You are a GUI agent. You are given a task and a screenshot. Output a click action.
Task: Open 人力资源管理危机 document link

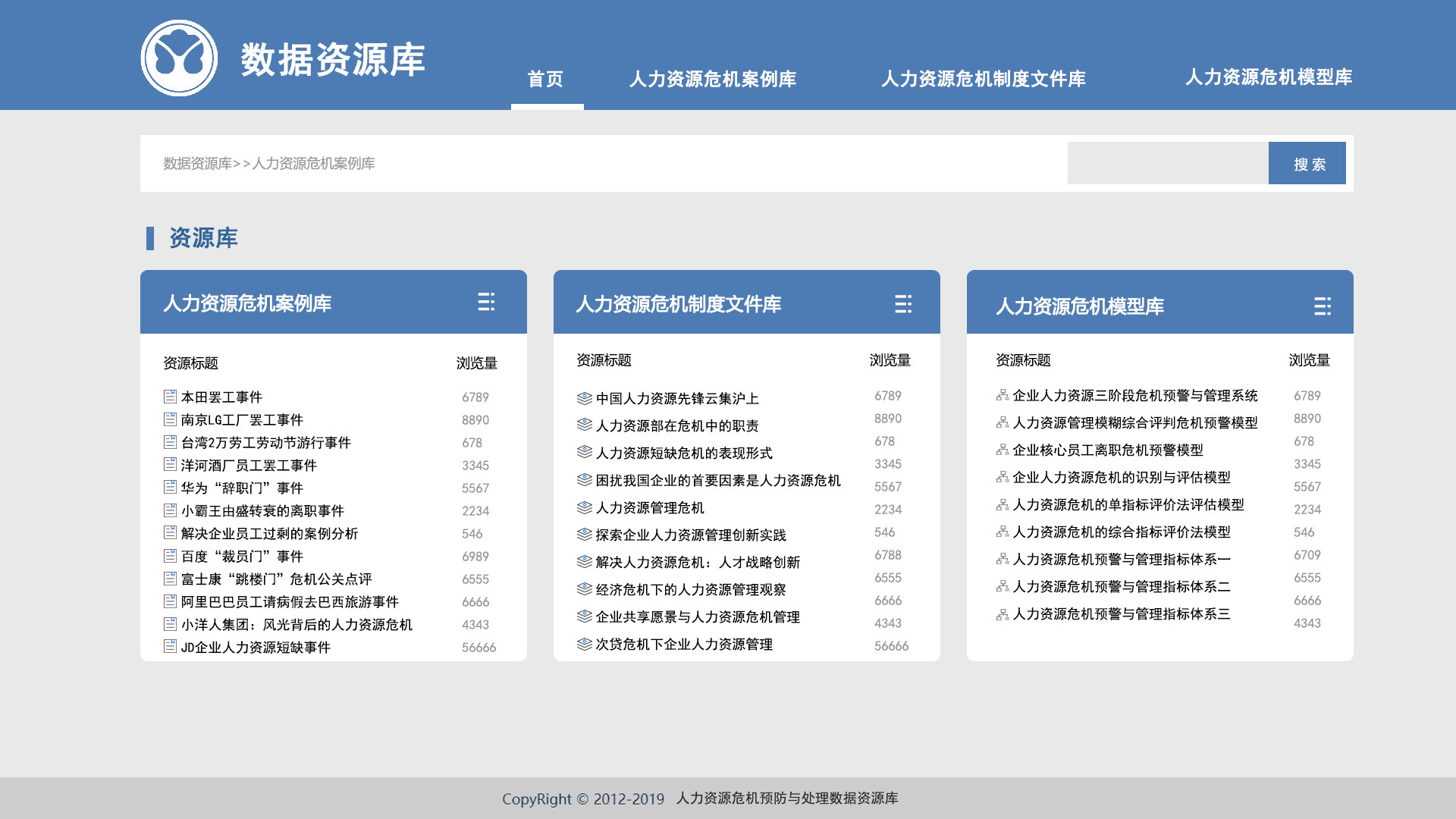[649, 508]
